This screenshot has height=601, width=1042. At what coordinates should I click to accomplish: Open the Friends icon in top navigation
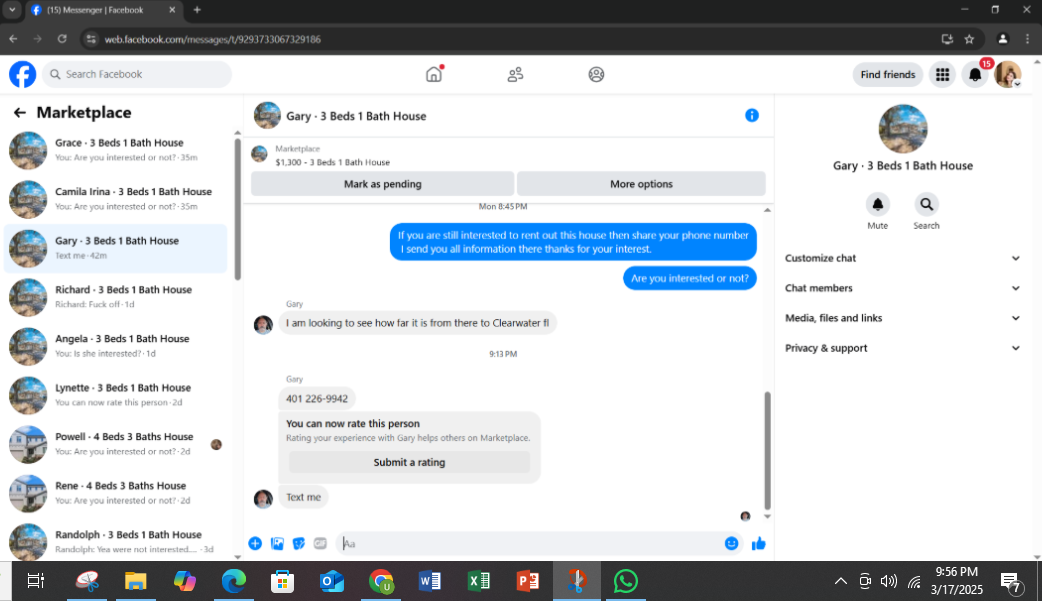(515, 74)
